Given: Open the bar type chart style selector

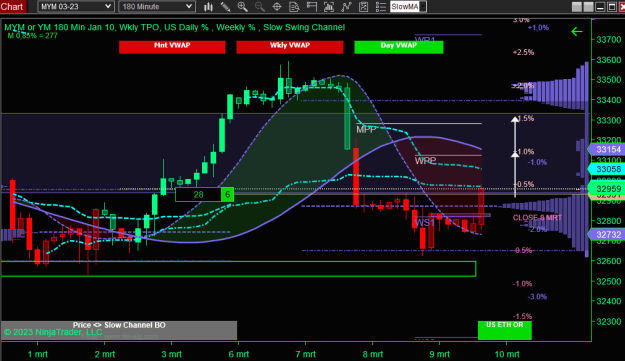Looking at the screenshot, I should [208, 6].
